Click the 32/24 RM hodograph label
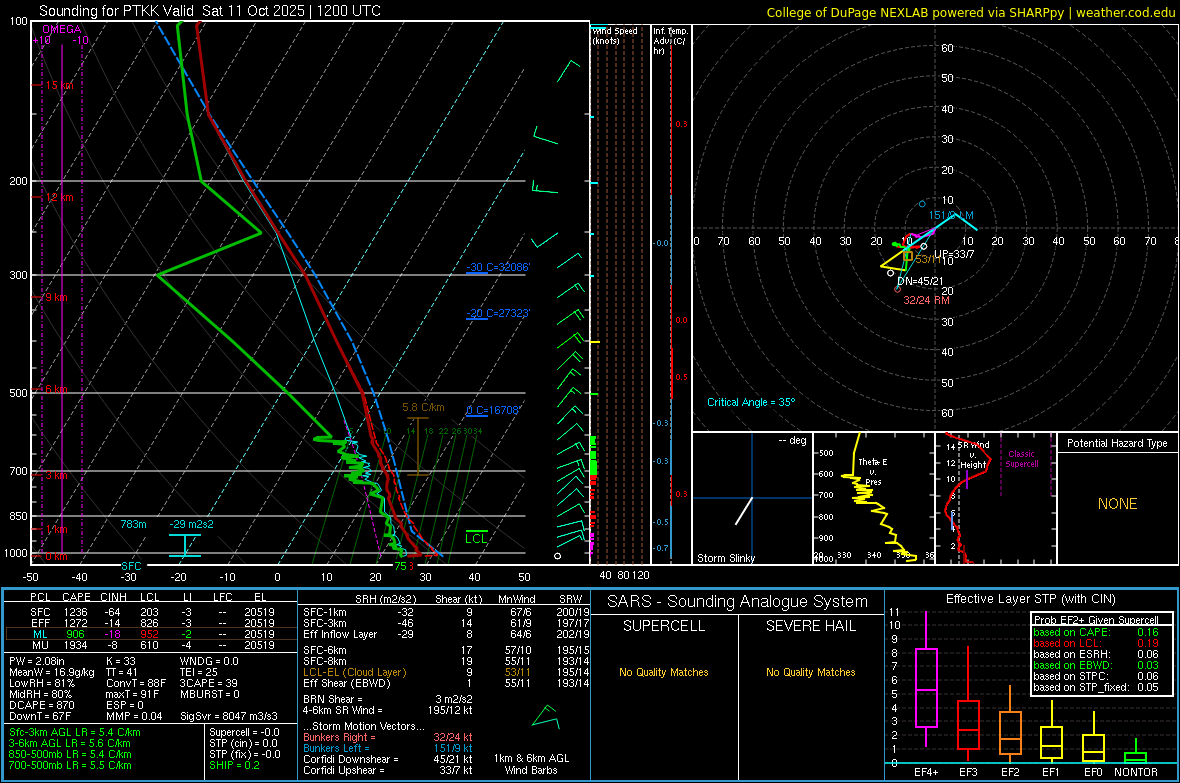Viewport: 1180px width, 783px height. coord(926,300)
